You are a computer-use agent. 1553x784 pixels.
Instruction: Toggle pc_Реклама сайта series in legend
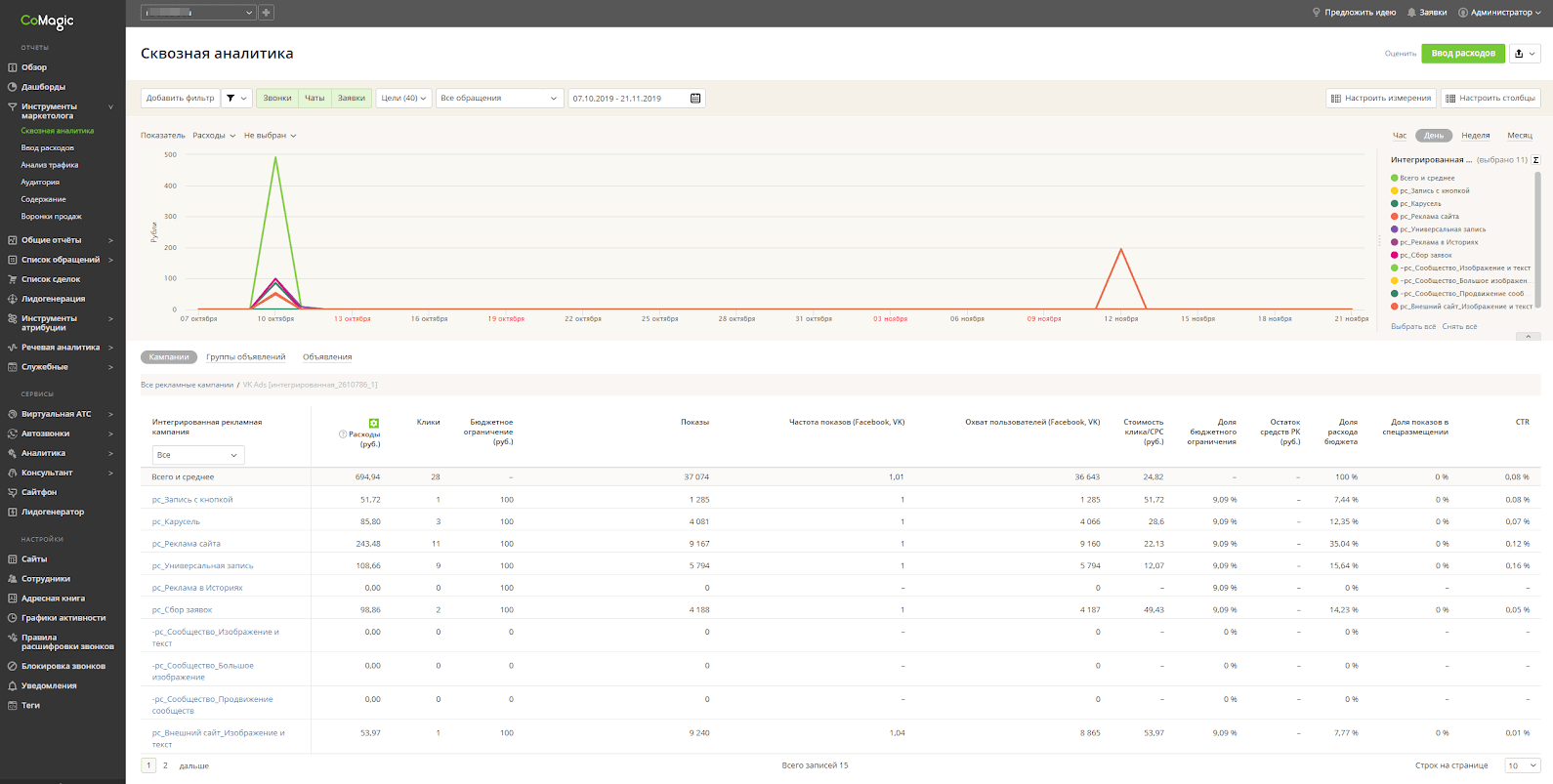(x=1425, y=217)
